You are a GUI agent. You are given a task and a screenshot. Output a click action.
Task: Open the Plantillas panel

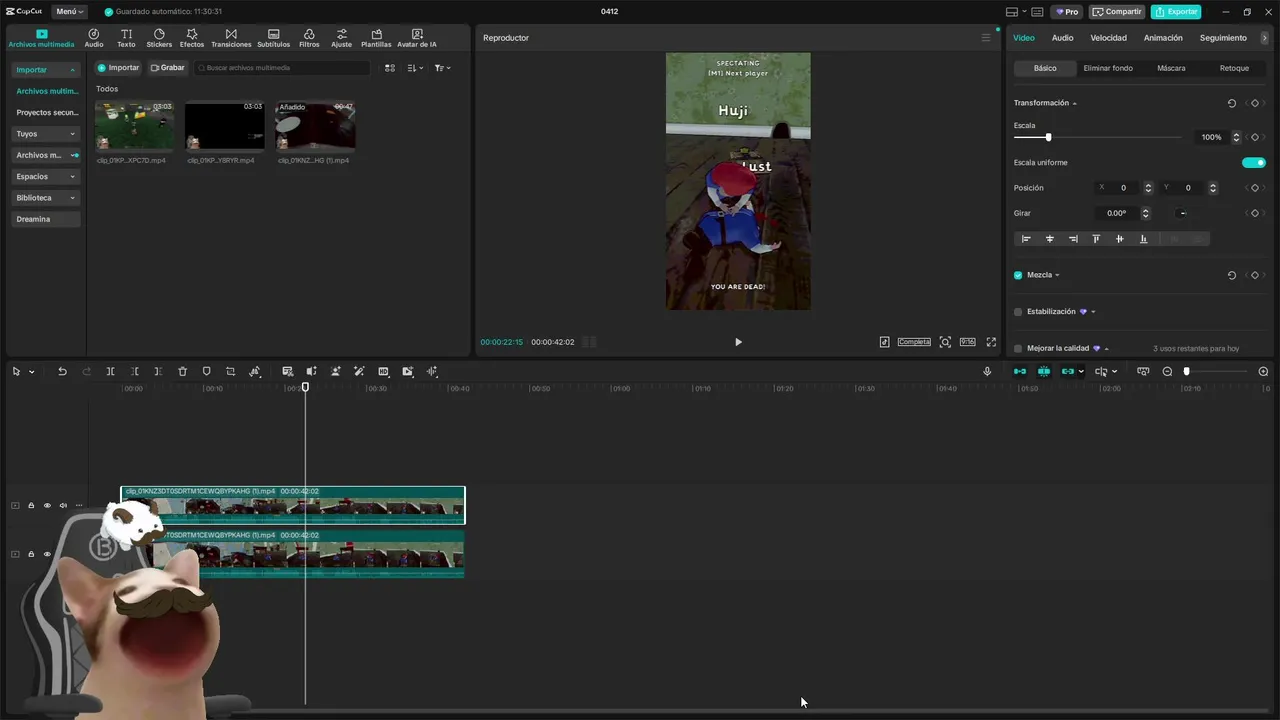coord(376,38)
